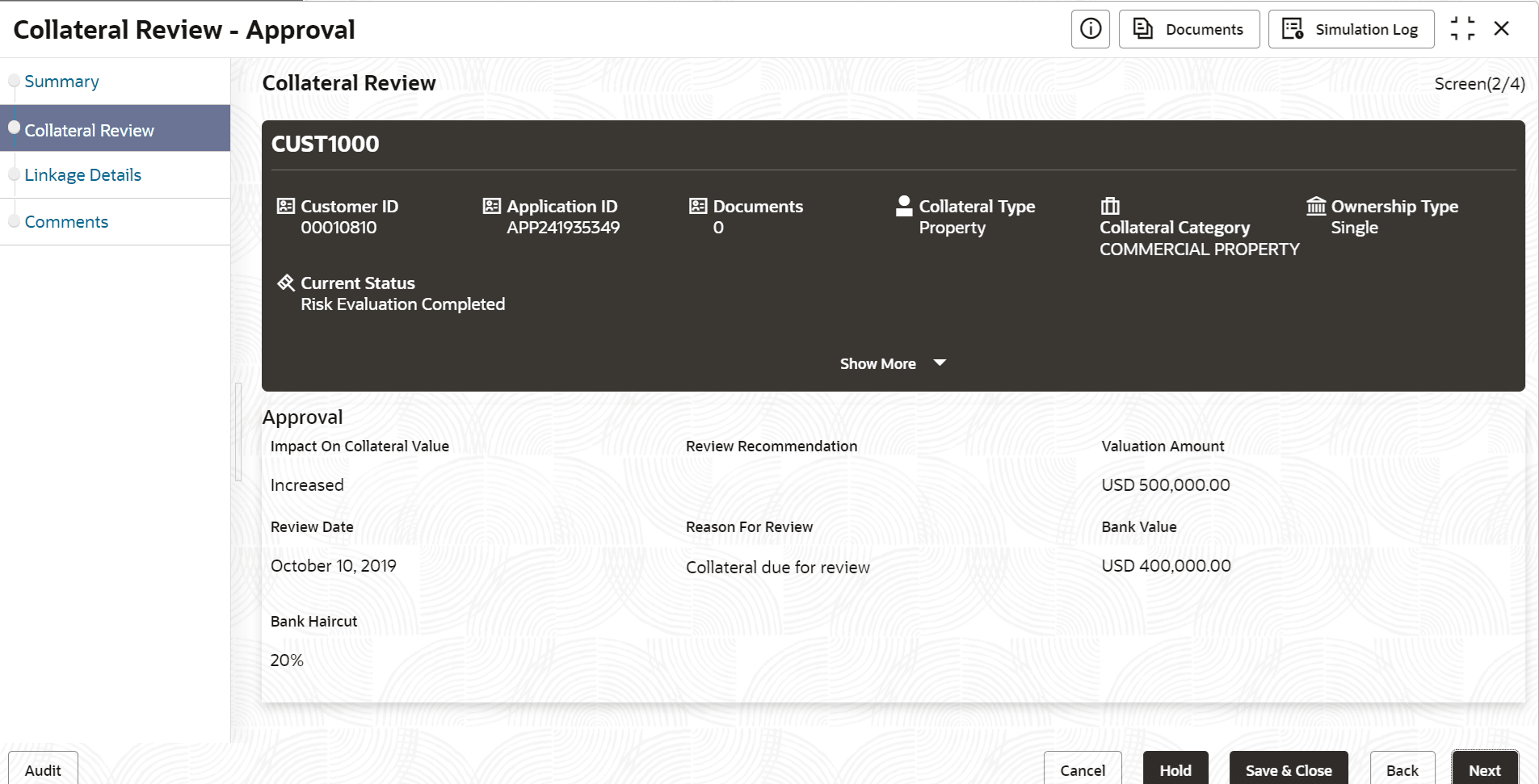The height and width of the screenshot is (784, 1539).
Task: Click the Application ID card icon
Action: tap(492, 206)
